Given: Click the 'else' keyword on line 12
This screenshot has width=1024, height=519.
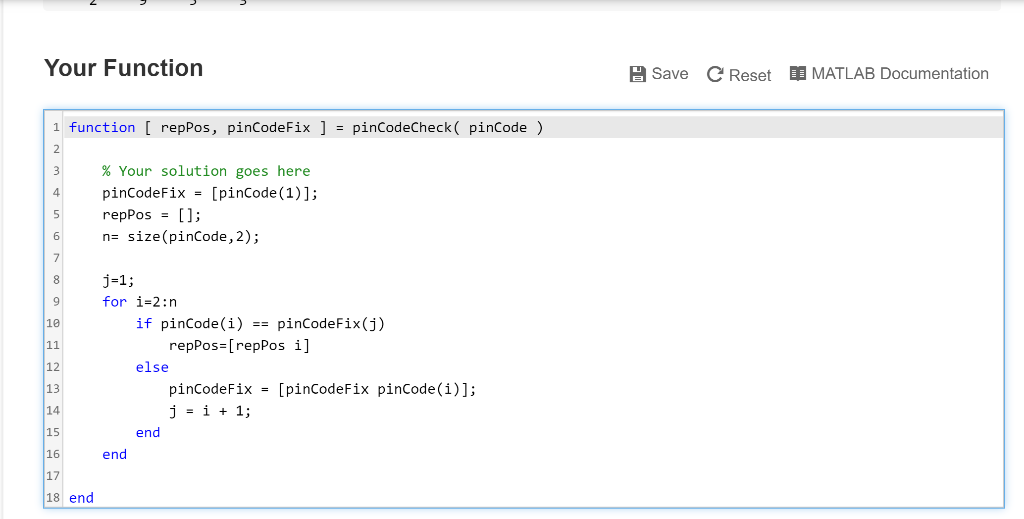Looking at the screenshot, I should 152,367.
